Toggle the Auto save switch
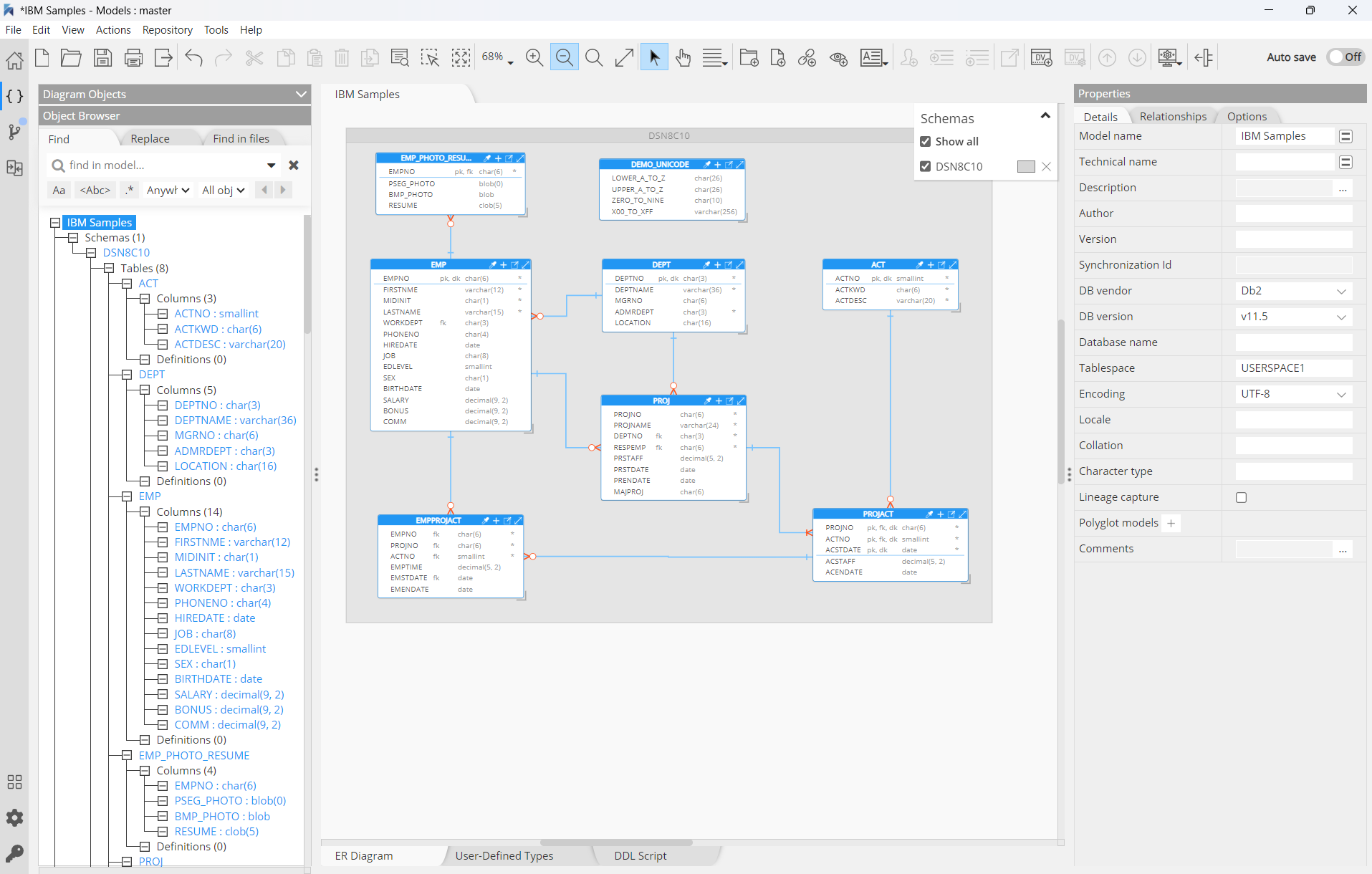Viewport: 1372px width, 874px height. coord(1345,57)
